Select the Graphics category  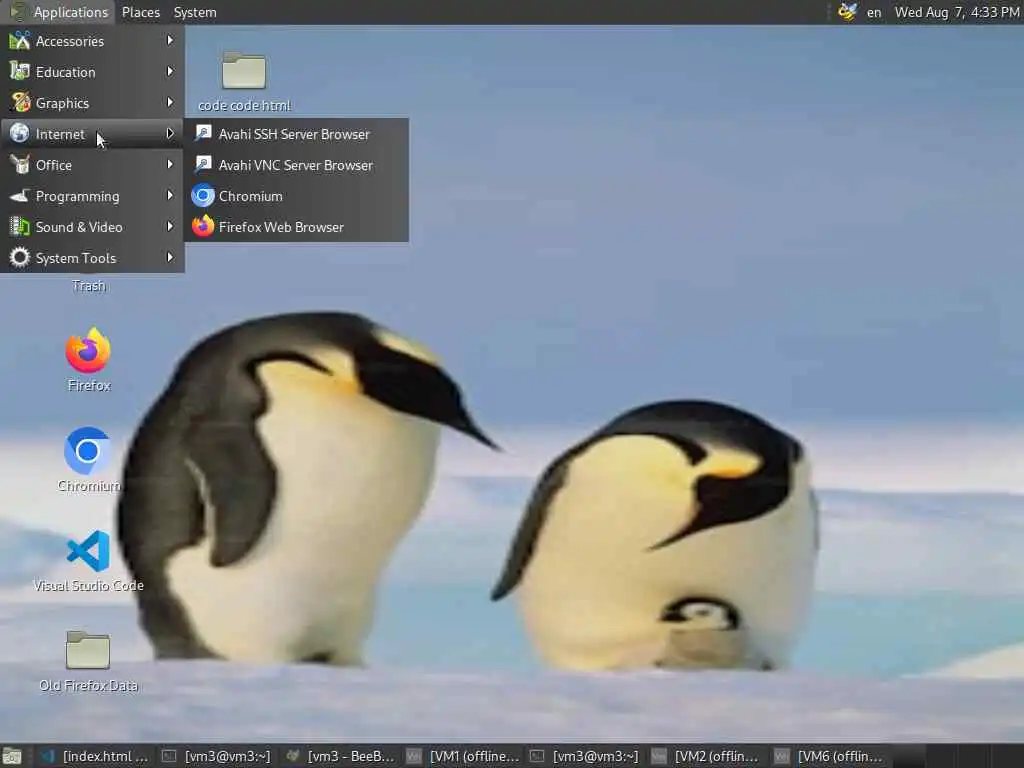click(92, 103)
